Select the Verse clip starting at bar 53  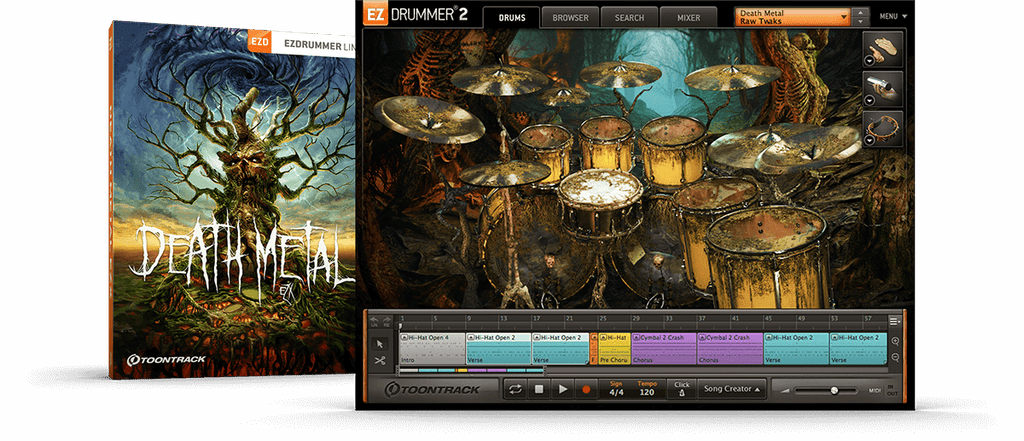(858, 349)
